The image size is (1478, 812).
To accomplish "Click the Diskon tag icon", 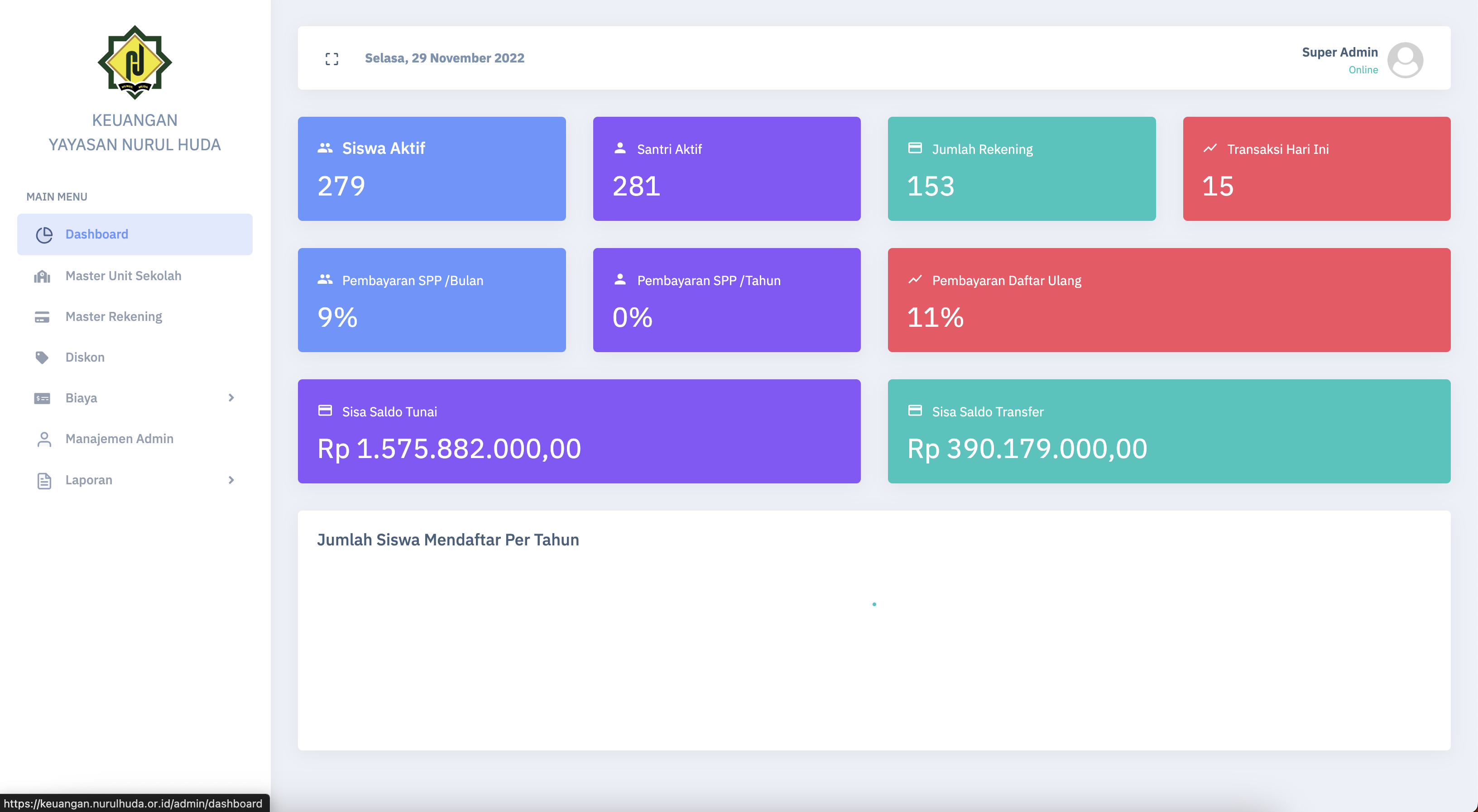I will 43,358.
